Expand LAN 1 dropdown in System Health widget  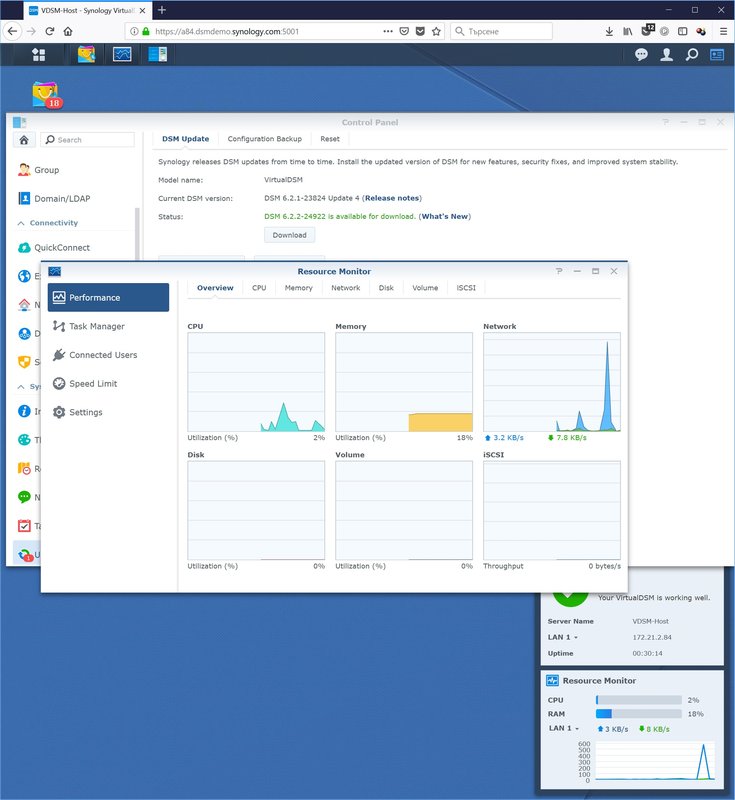coord(563,637)
